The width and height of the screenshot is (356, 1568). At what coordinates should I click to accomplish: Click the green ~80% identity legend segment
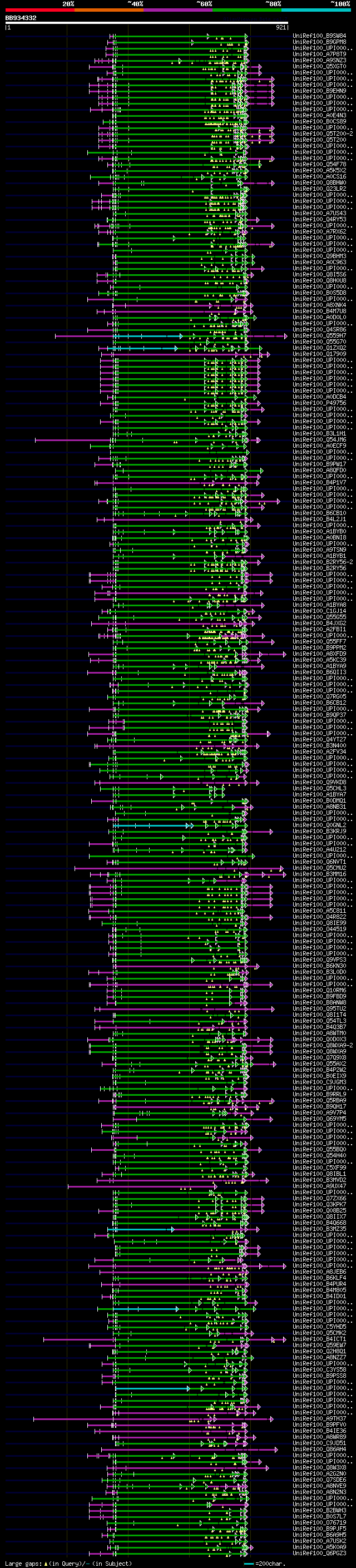point(247,11)
